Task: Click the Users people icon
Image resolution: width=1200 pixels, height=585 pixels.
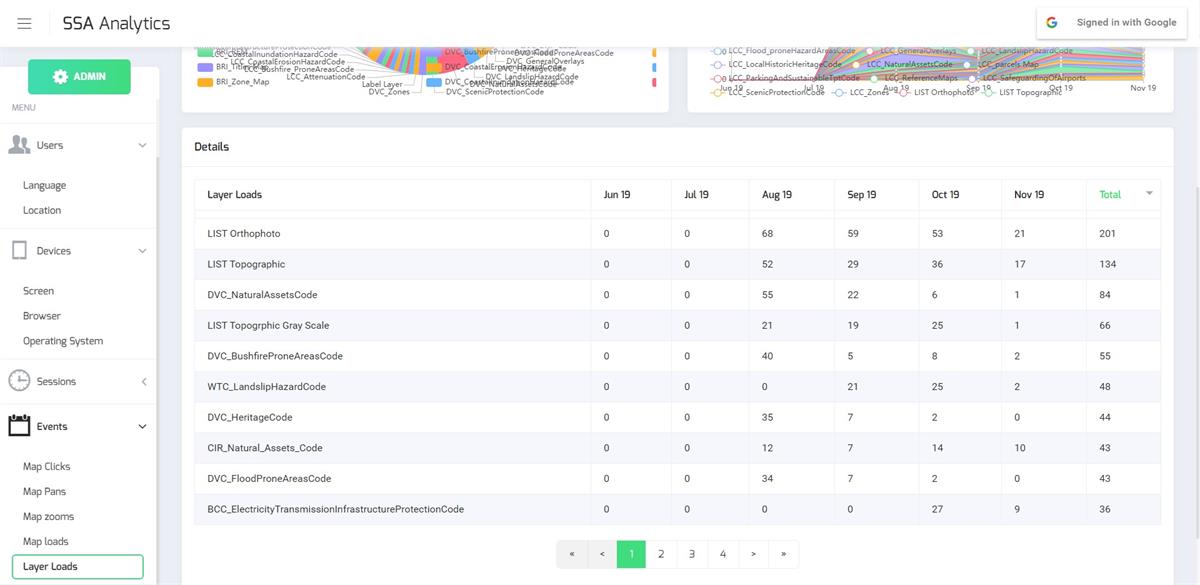Action: (19, 145)
